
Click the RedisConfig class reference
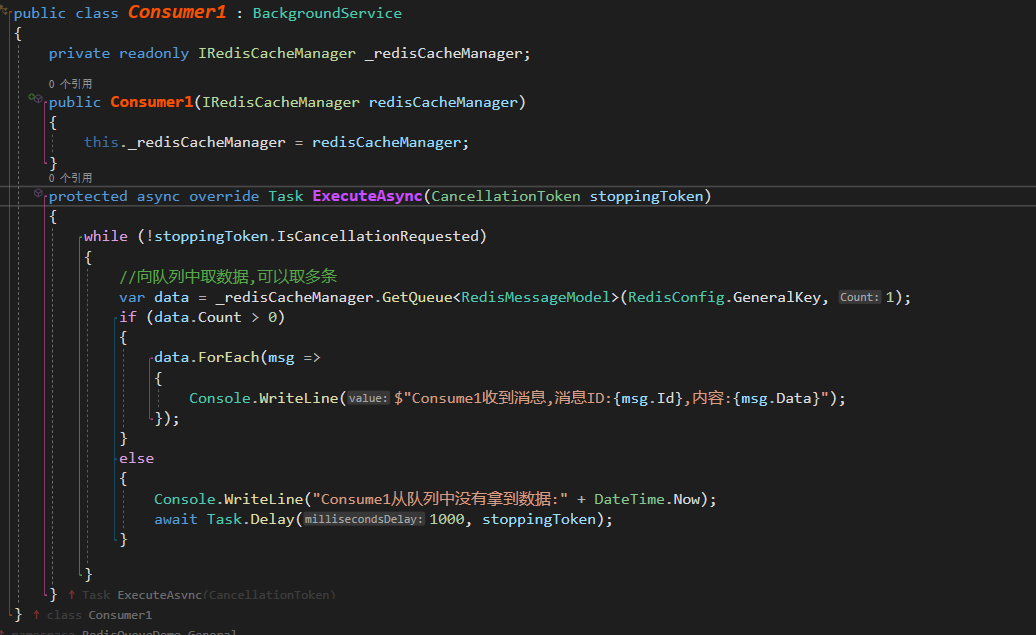click(676, 297)
